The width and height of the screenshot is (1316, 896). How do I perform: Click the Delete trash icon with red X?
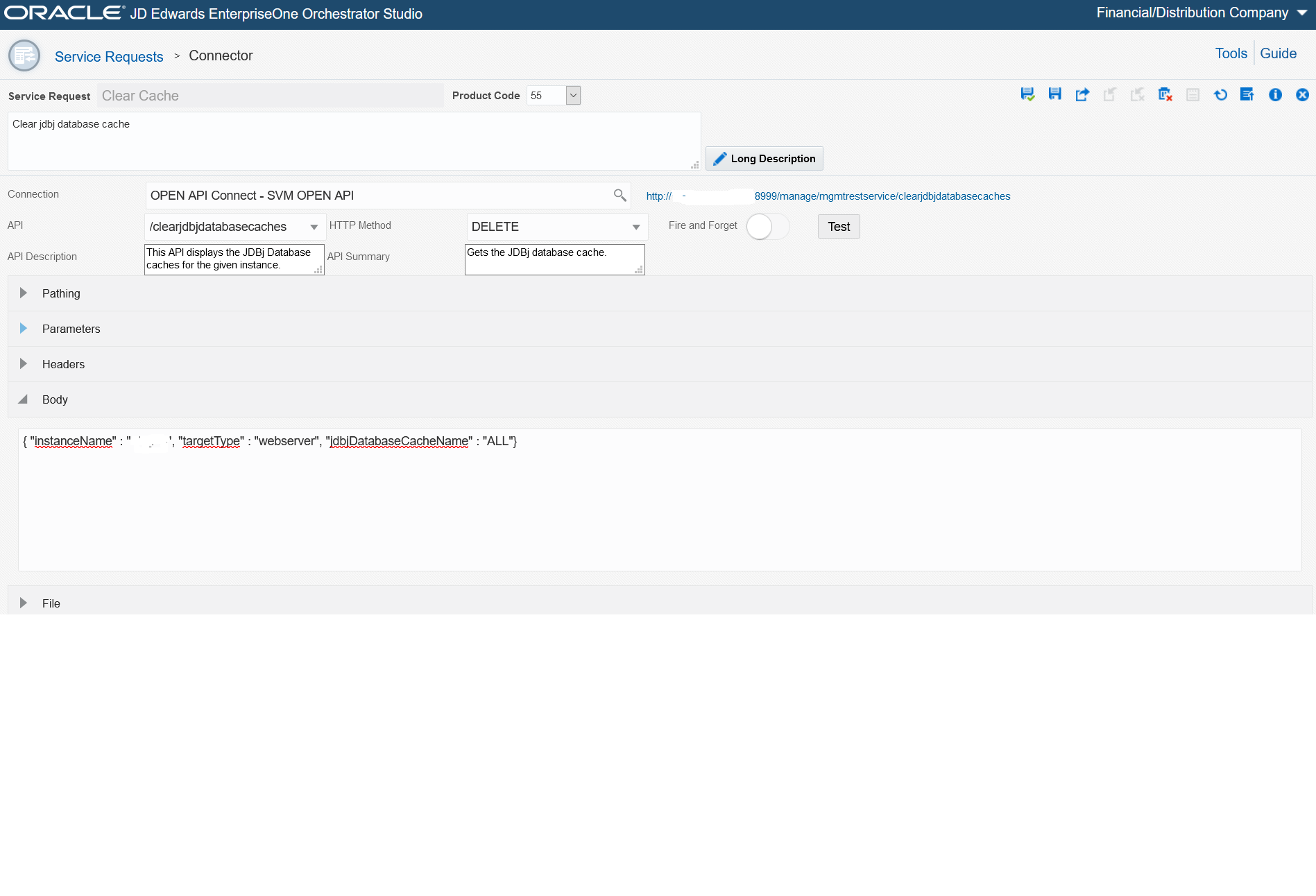pyautogui.click(x=1165, y=94)
